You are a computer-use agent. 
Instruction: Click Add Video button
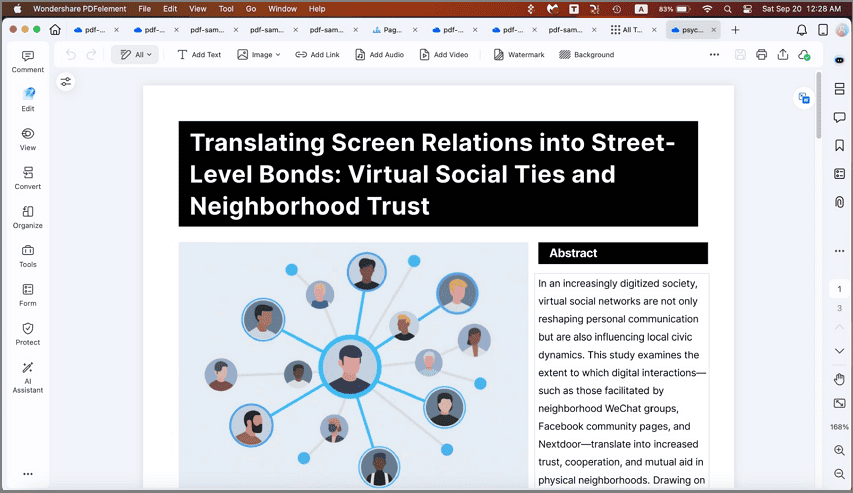[x=443, y=54]
